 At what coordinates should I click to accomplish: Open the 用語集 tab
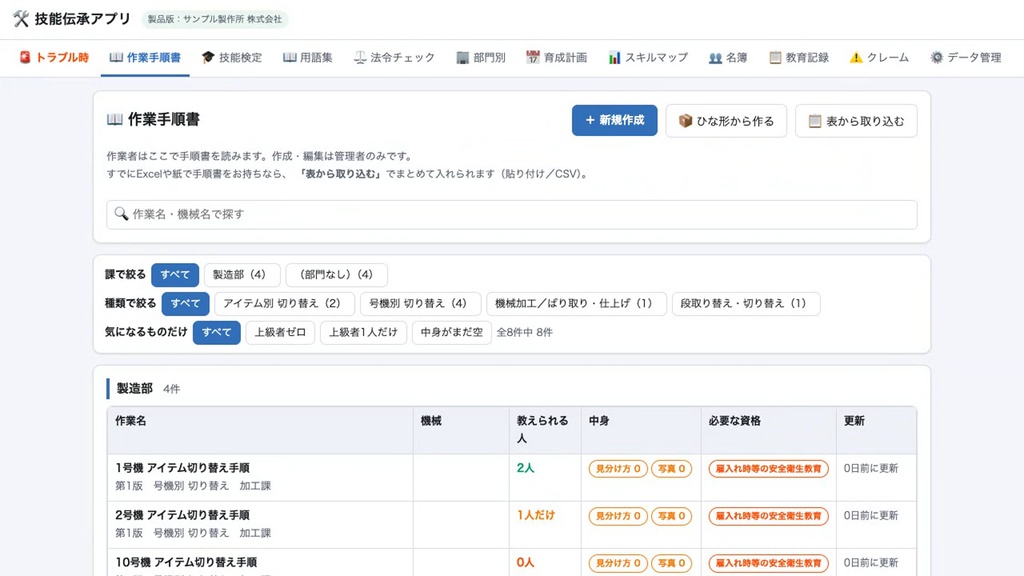(308, 57)
